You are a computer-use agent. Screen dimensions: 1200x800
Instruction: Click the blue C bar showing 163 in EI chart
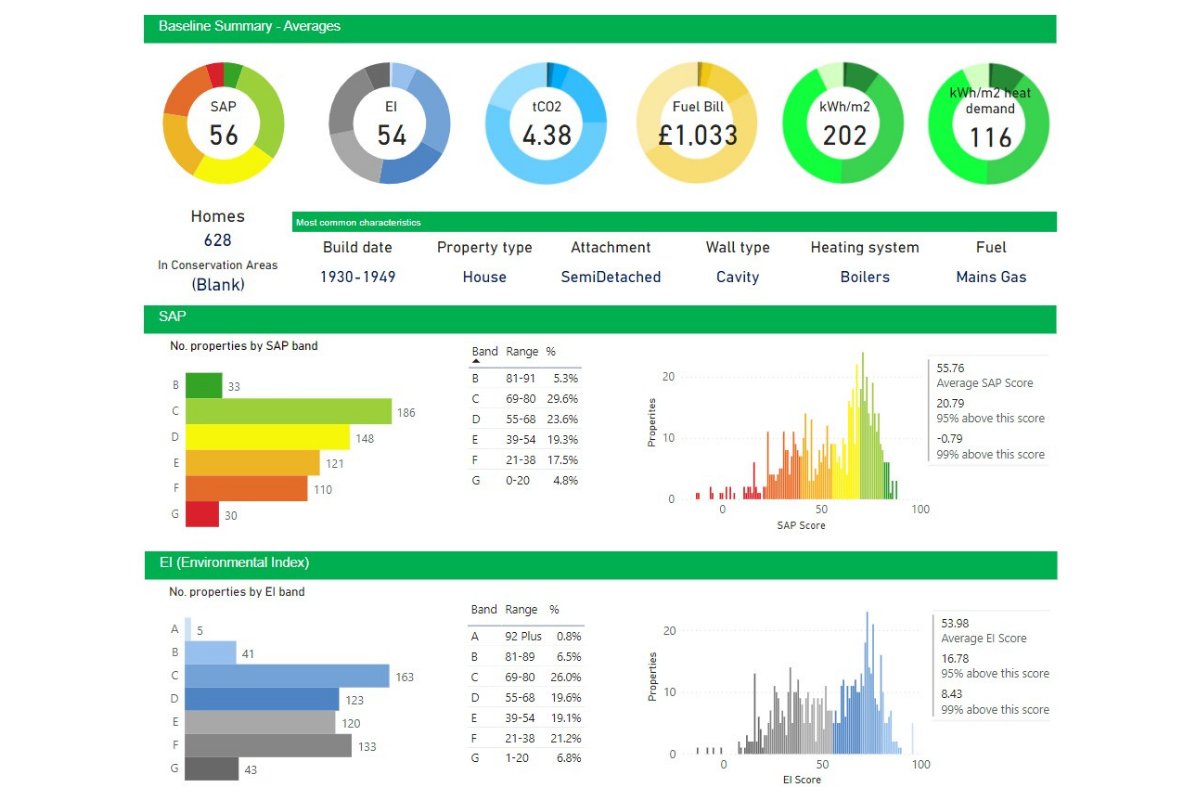(287, 676)
